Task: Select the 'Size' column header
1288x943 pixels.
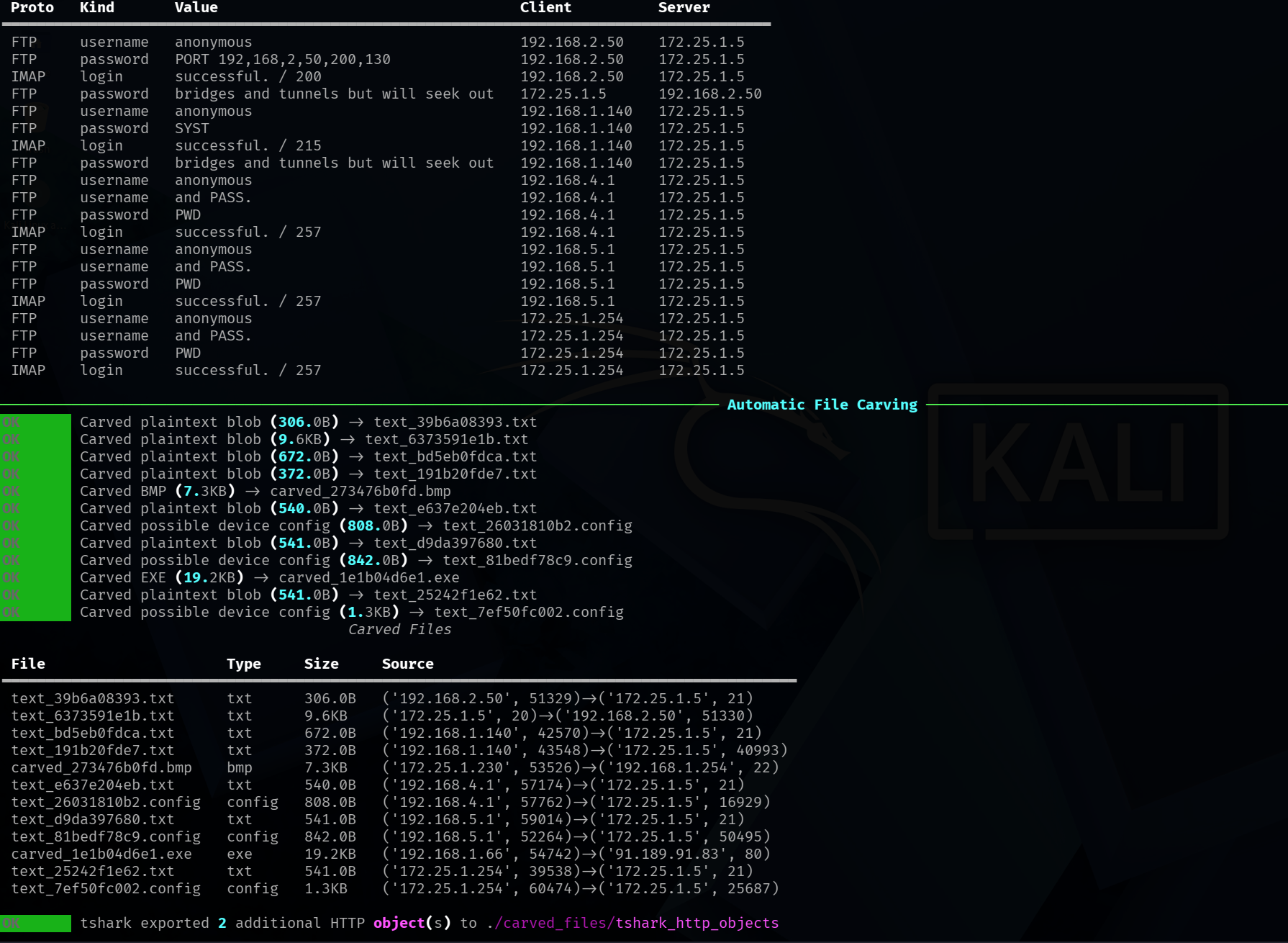Action: (x=322, y=664)
